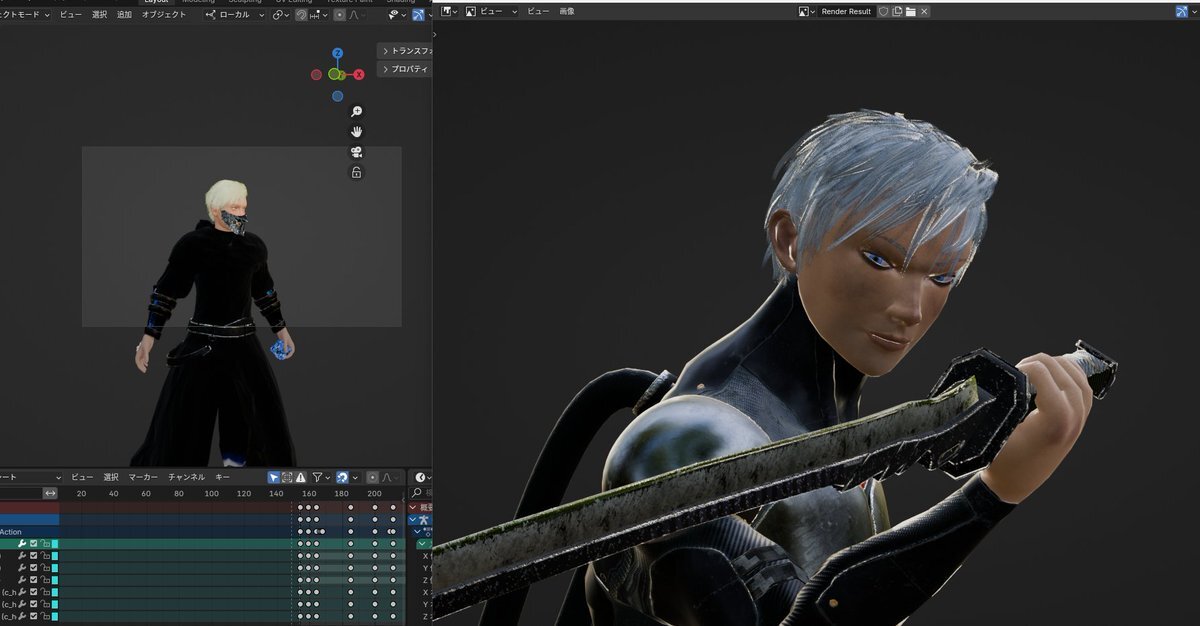The width and height of the screenshot is (1200, 626).
Task: Click the red X axis on navigation gizmo
Action: click(x=359, y=74)
